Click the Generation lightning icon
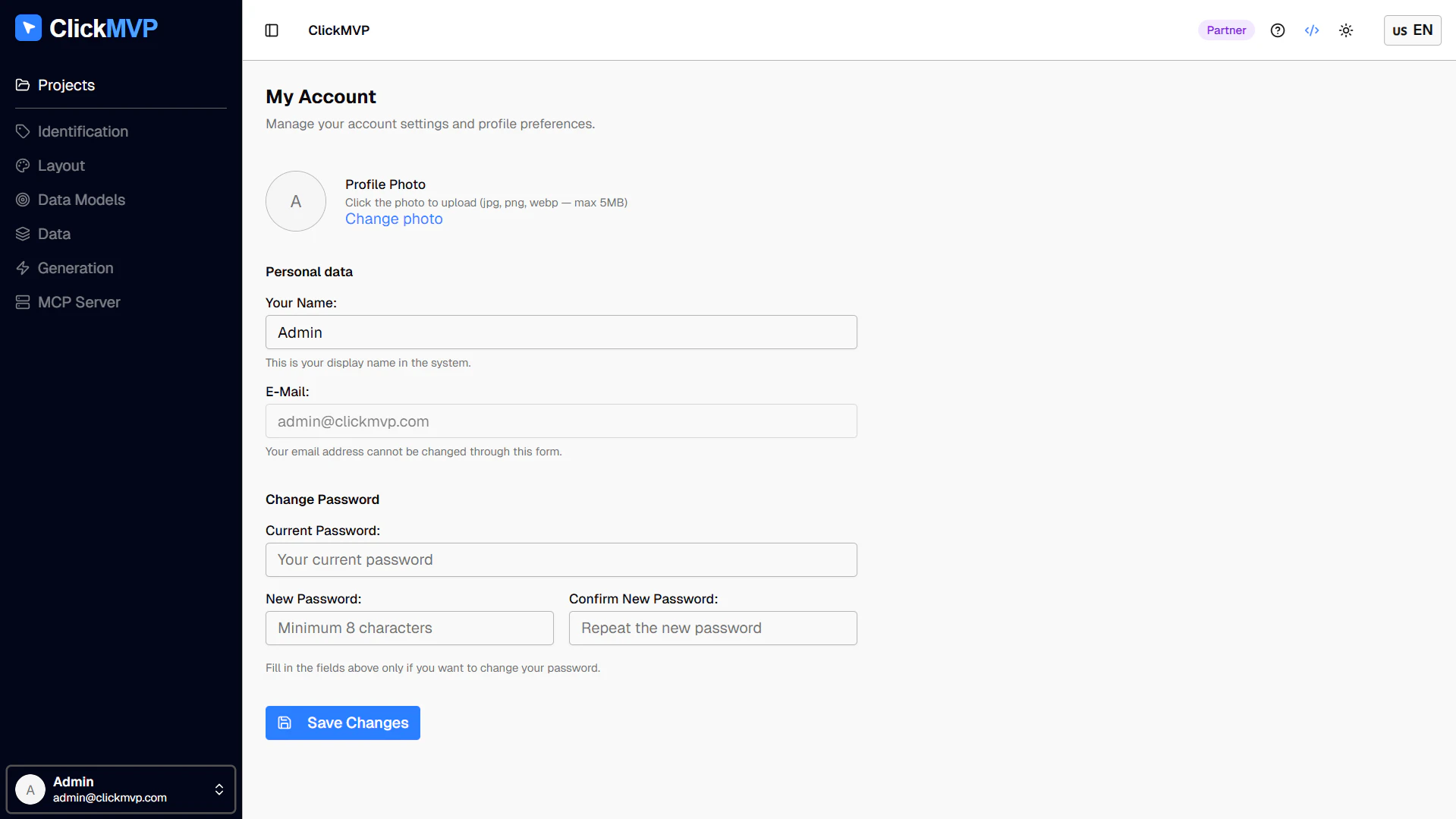 pyautogui.click(x=23, y=268)
